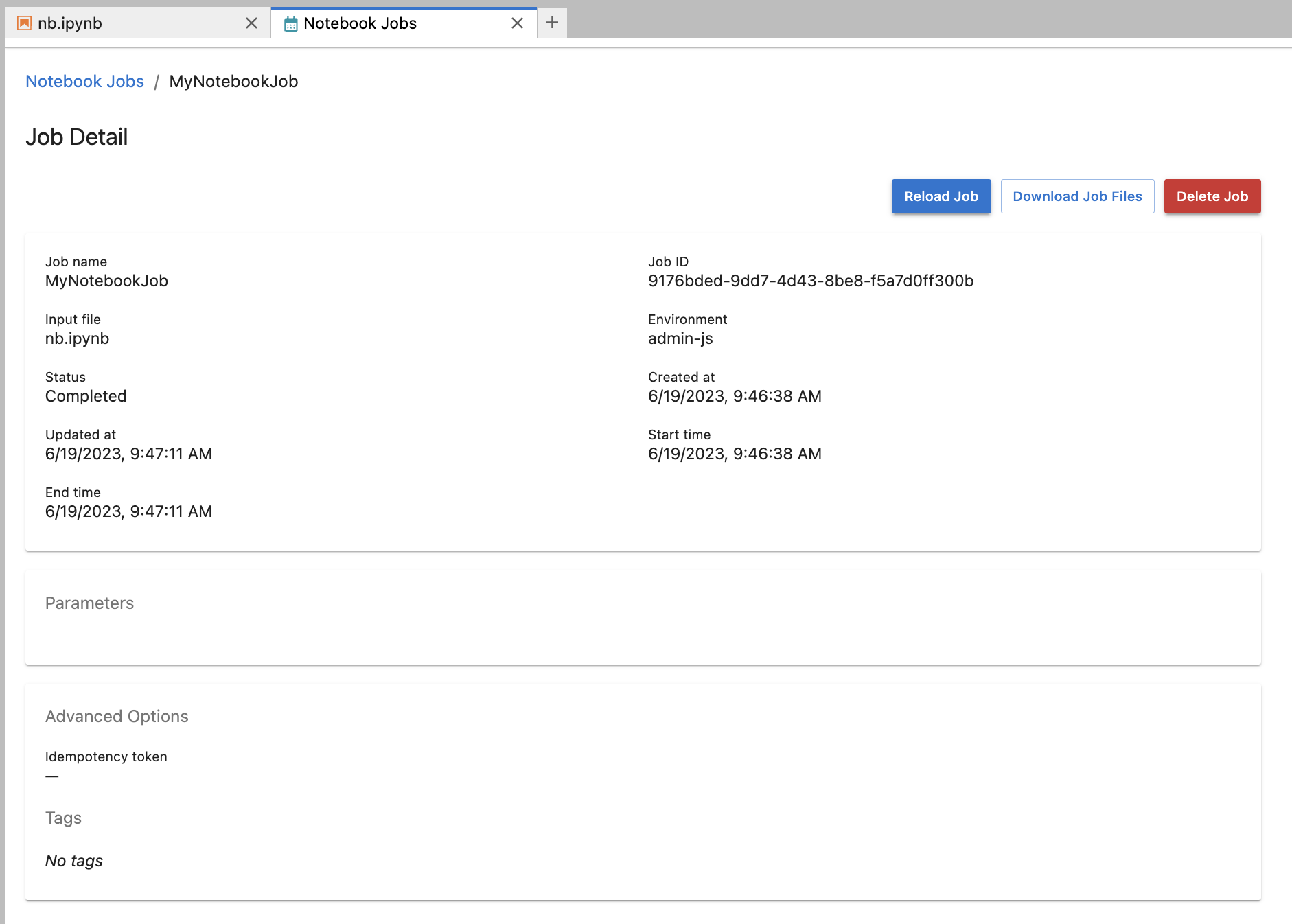Expand the Parameters section
This screenshot has height=924, width=1292.
tap(89, 603)
